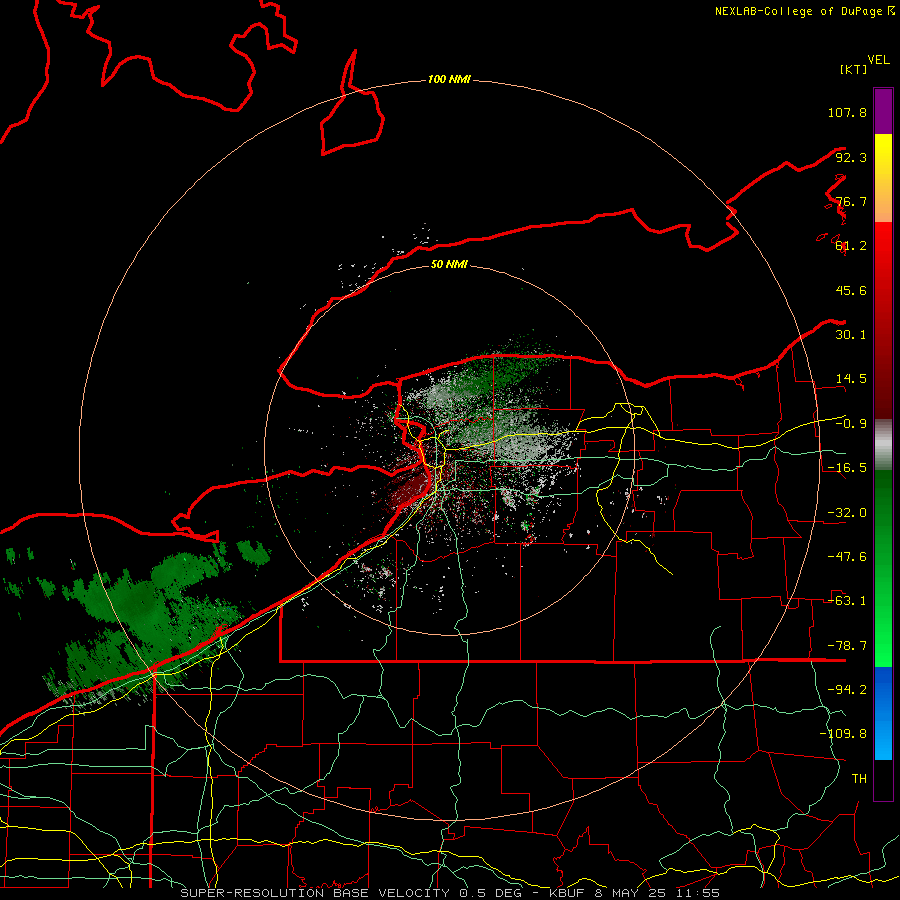The height and width of the screenshot is (900, 900).
Task: Click the -109.8 scale value
Action: (x=843, y=734)
